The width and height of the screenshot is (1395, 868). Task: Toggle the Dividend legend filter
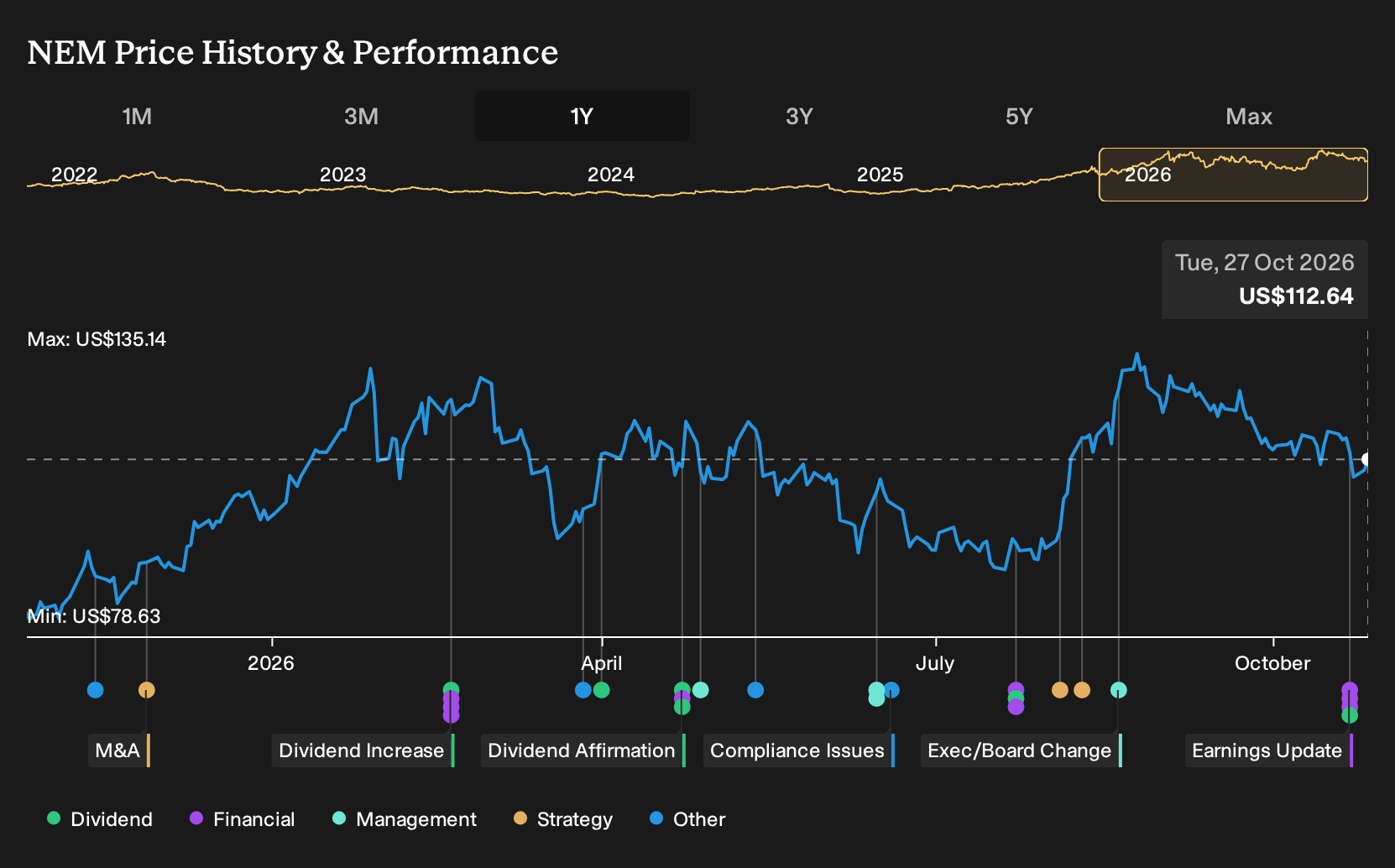[100, 819]
